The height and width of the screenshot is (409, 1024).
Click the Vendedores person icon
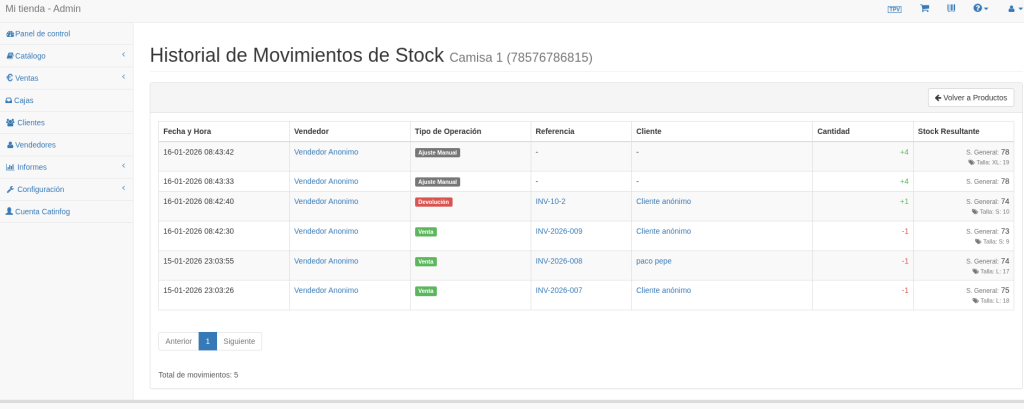[10, 145]
